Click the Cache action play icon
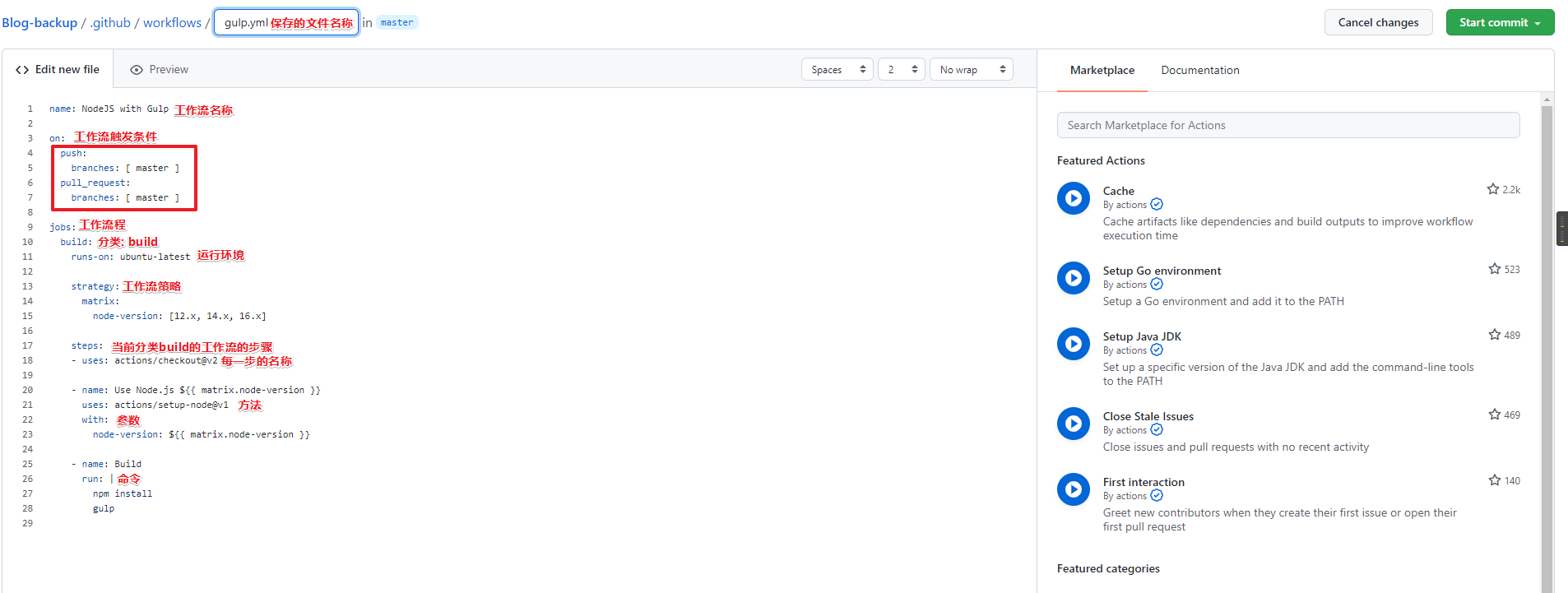 [x=1073, y=198]
